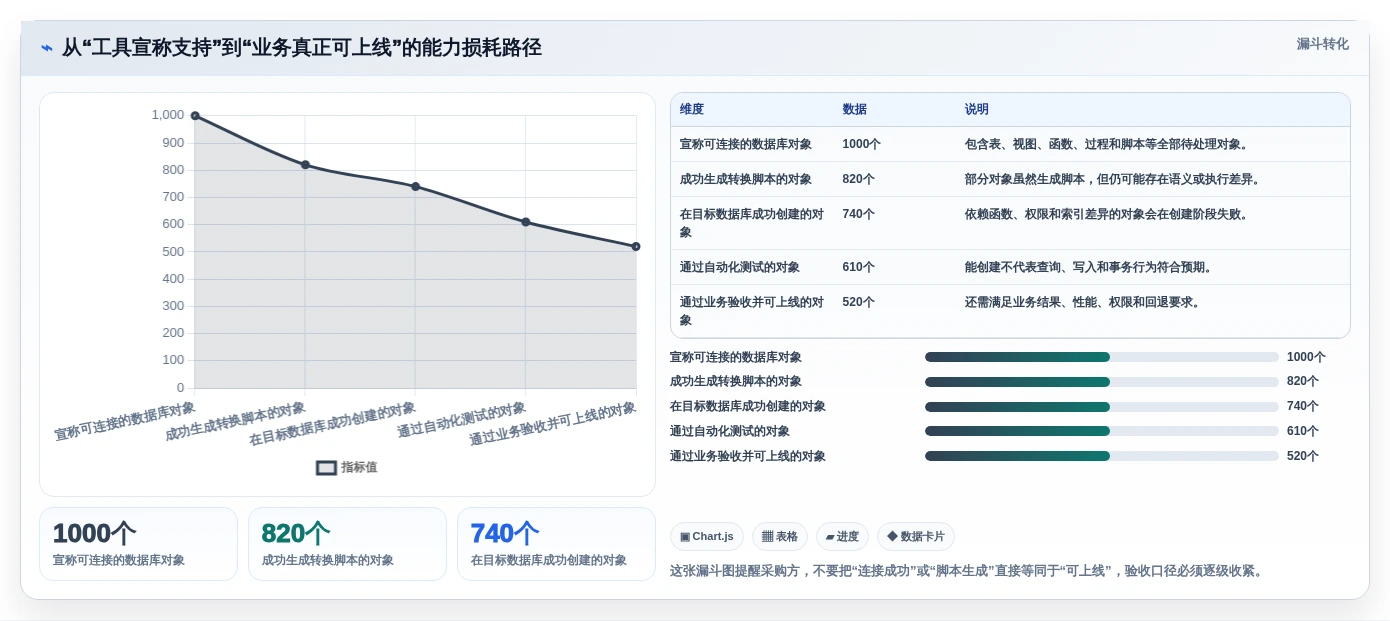Click the lightning icon beside the title
This screenshot has height=621, width=1390.
46,48
